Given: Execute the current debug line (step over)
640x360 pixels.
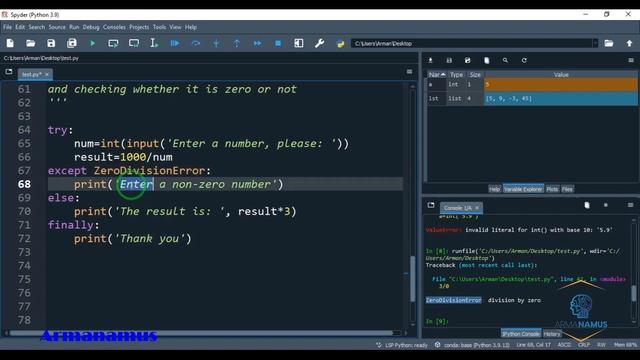Looking at the screenshot, I should click(x=196, y=43).
